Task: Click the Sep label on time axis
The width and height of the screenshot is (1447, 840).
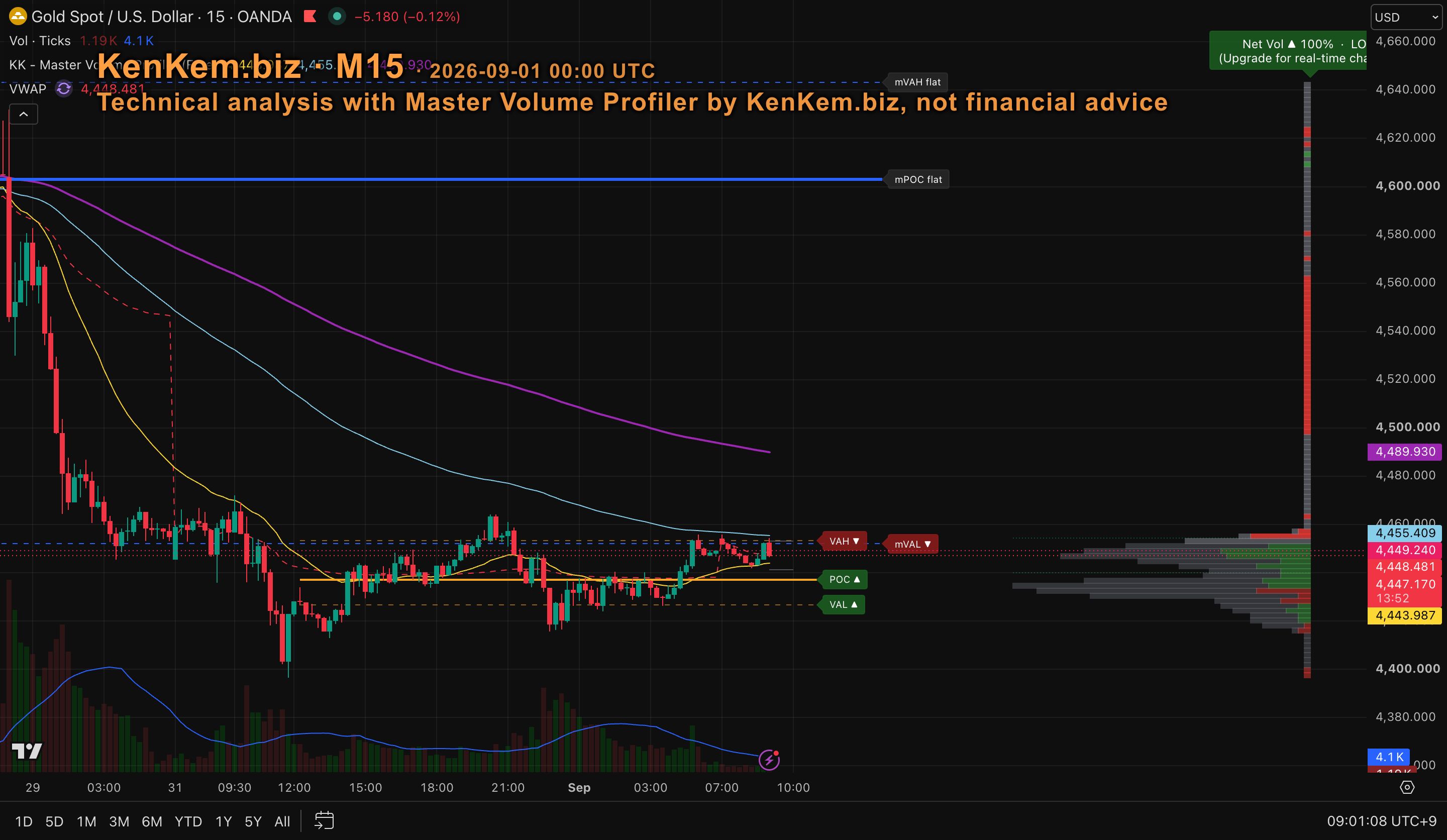Action: pos(579,788)
